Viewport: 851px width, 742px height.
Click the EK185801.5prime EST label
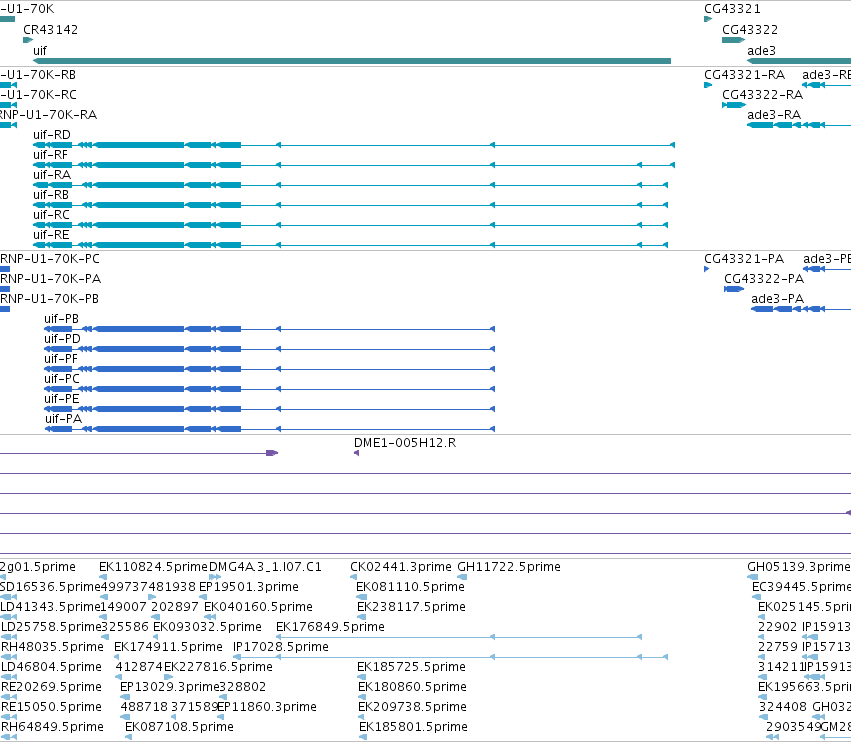tap(414, 727)
